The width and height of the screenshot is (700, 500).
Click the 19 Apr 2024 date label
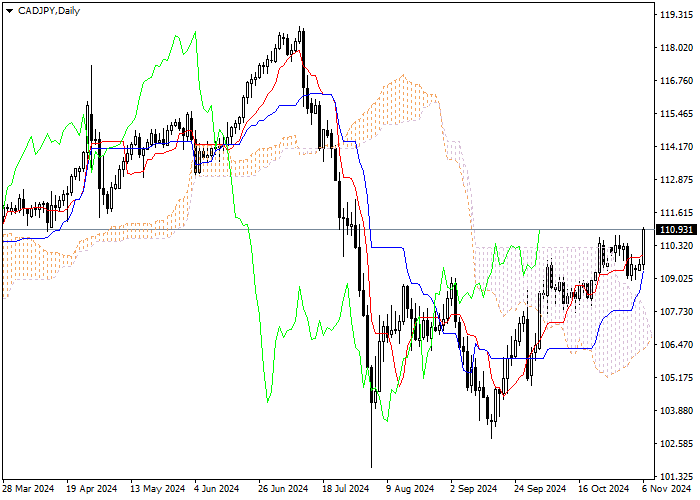click(92, 489)
